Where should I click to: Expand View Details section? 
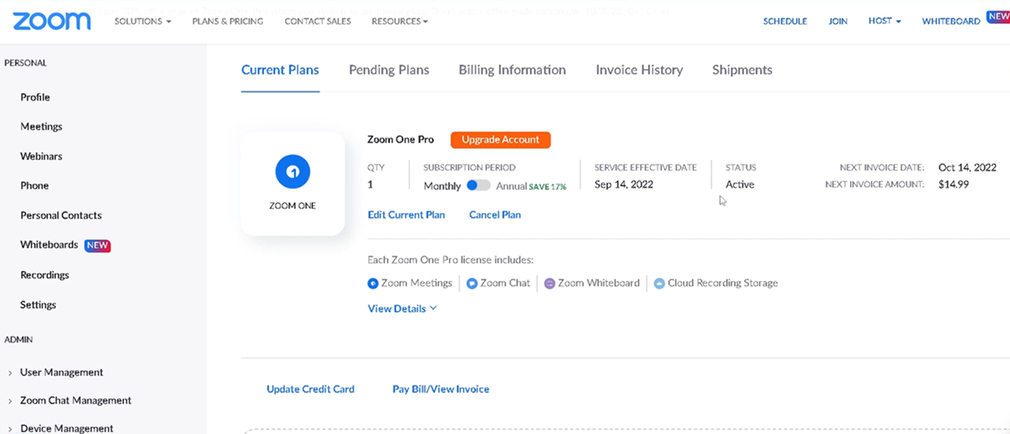[x=402, y=309]
